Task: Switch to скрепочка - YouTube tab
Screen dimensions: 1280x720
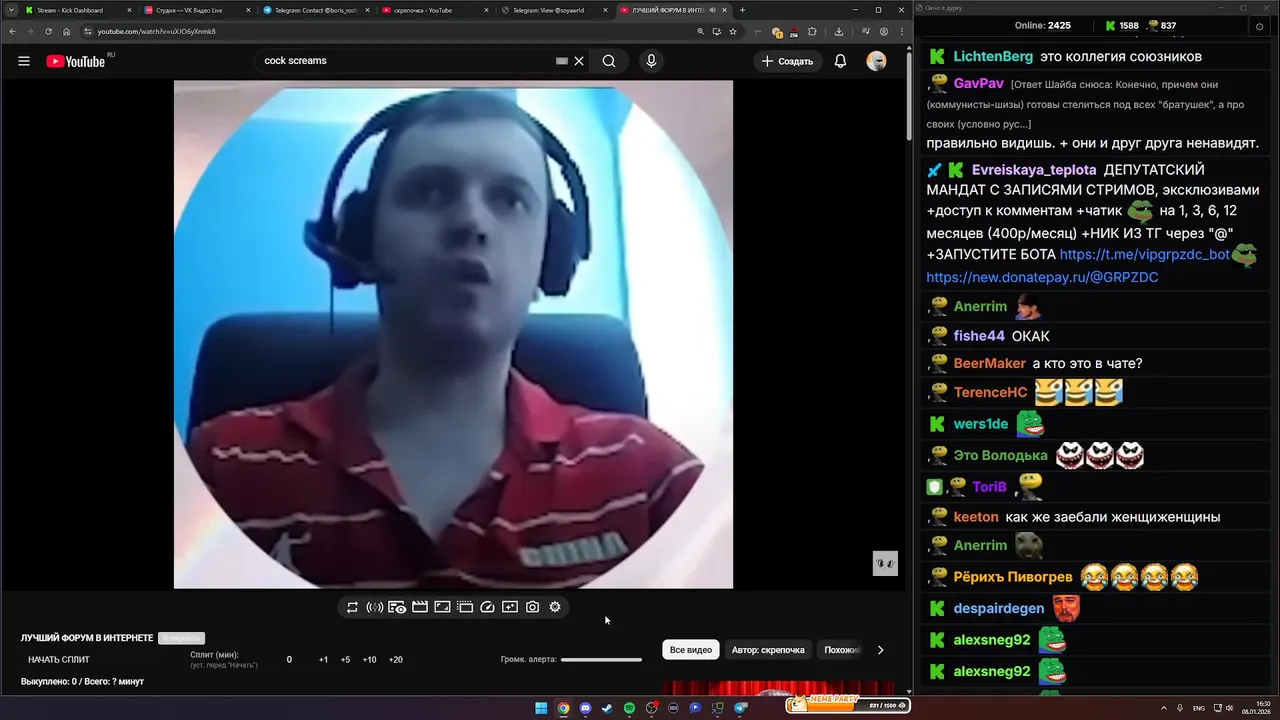Action: coord(433,10)
